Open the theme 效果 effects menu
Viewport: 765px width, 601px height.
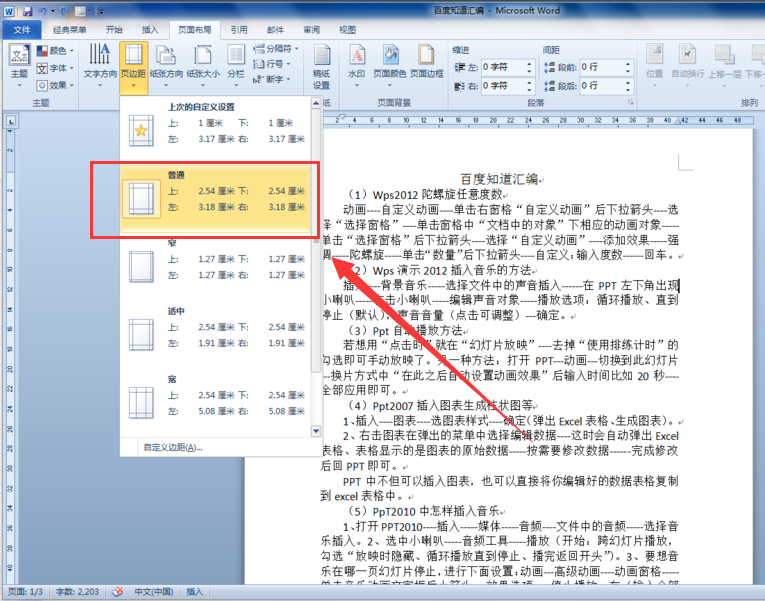[x=55, y=85]
